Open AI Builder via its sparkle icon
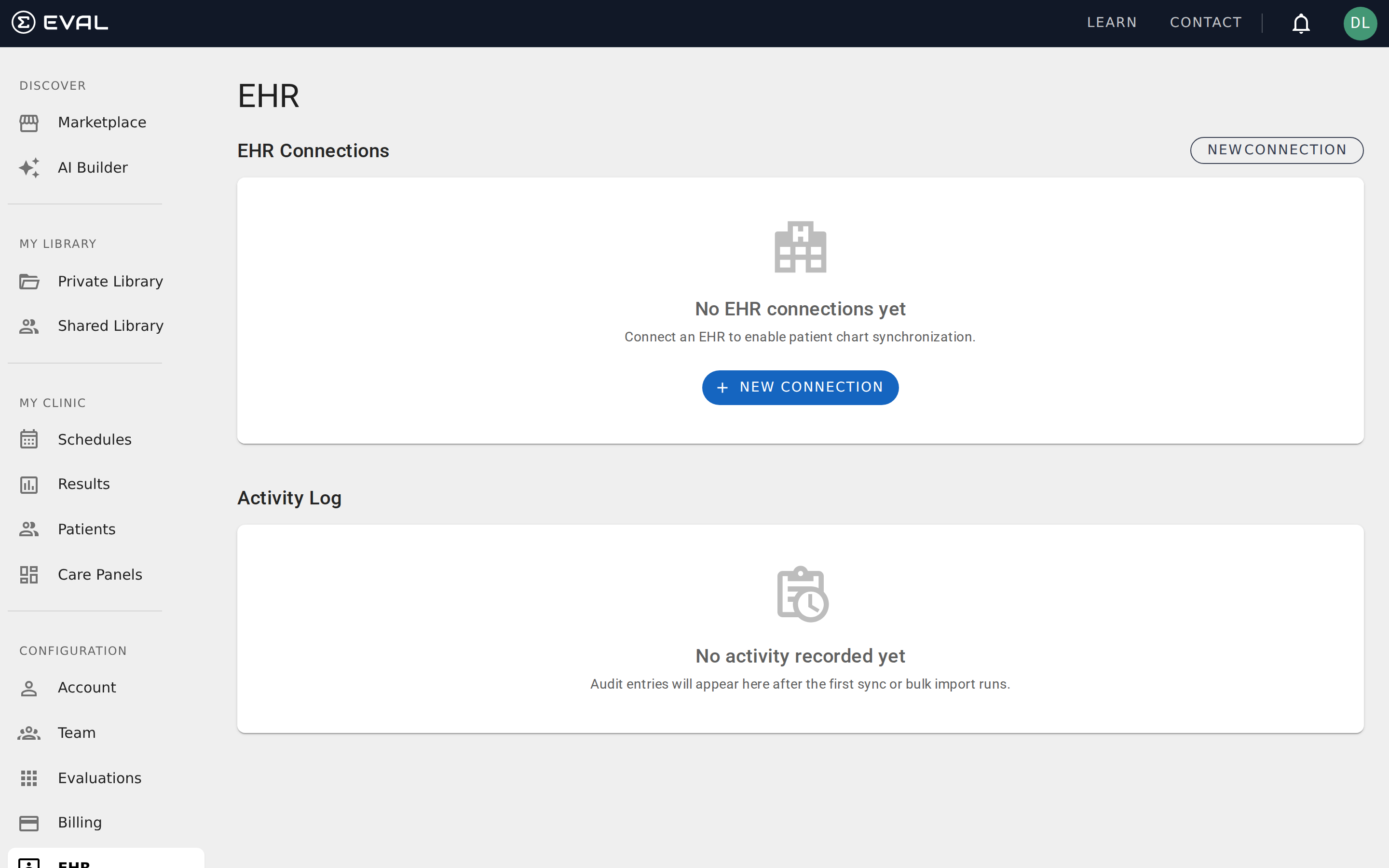The image size is (1389, 868). [29, 168]
